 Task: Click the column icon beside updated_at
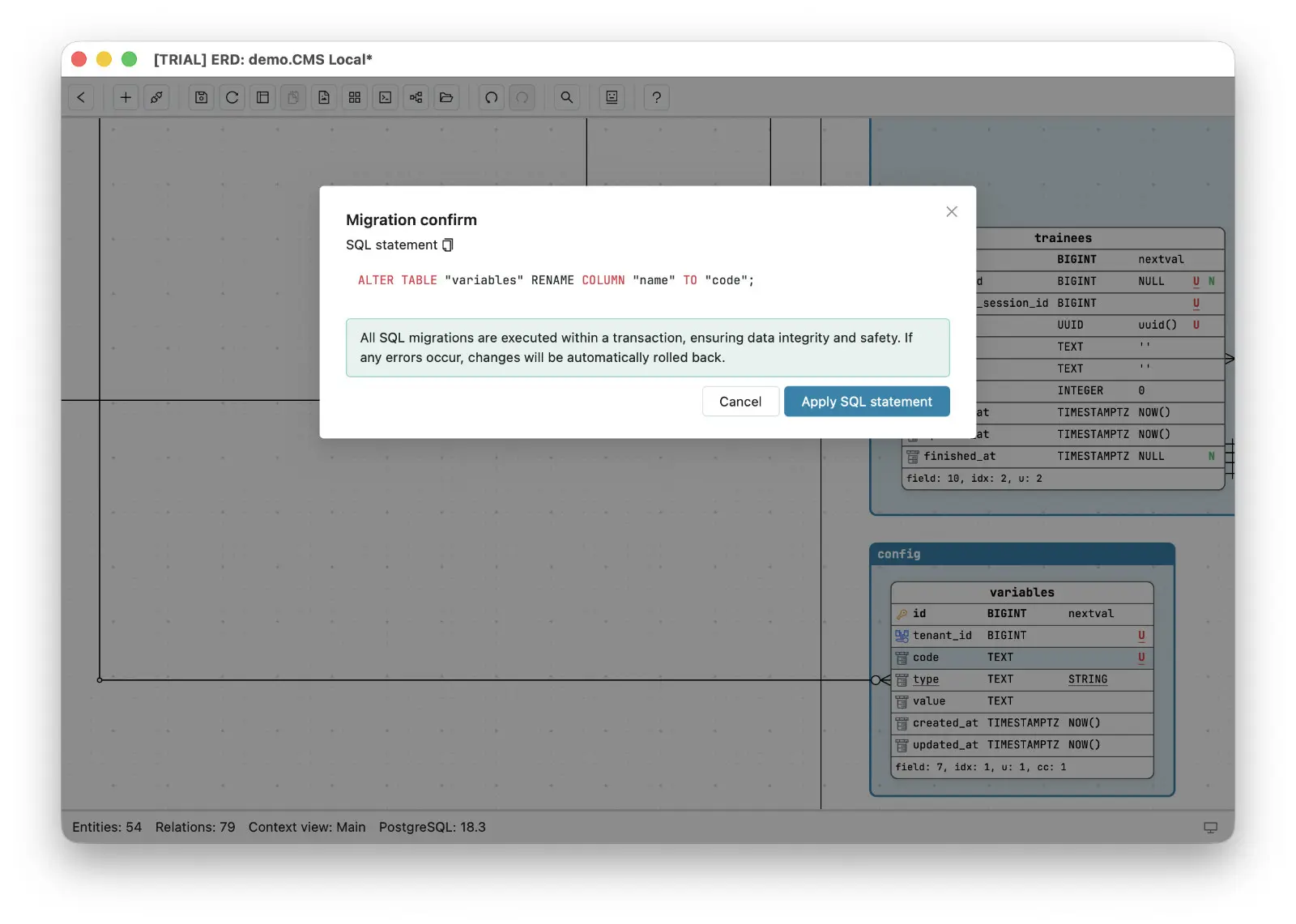[902, 745]
